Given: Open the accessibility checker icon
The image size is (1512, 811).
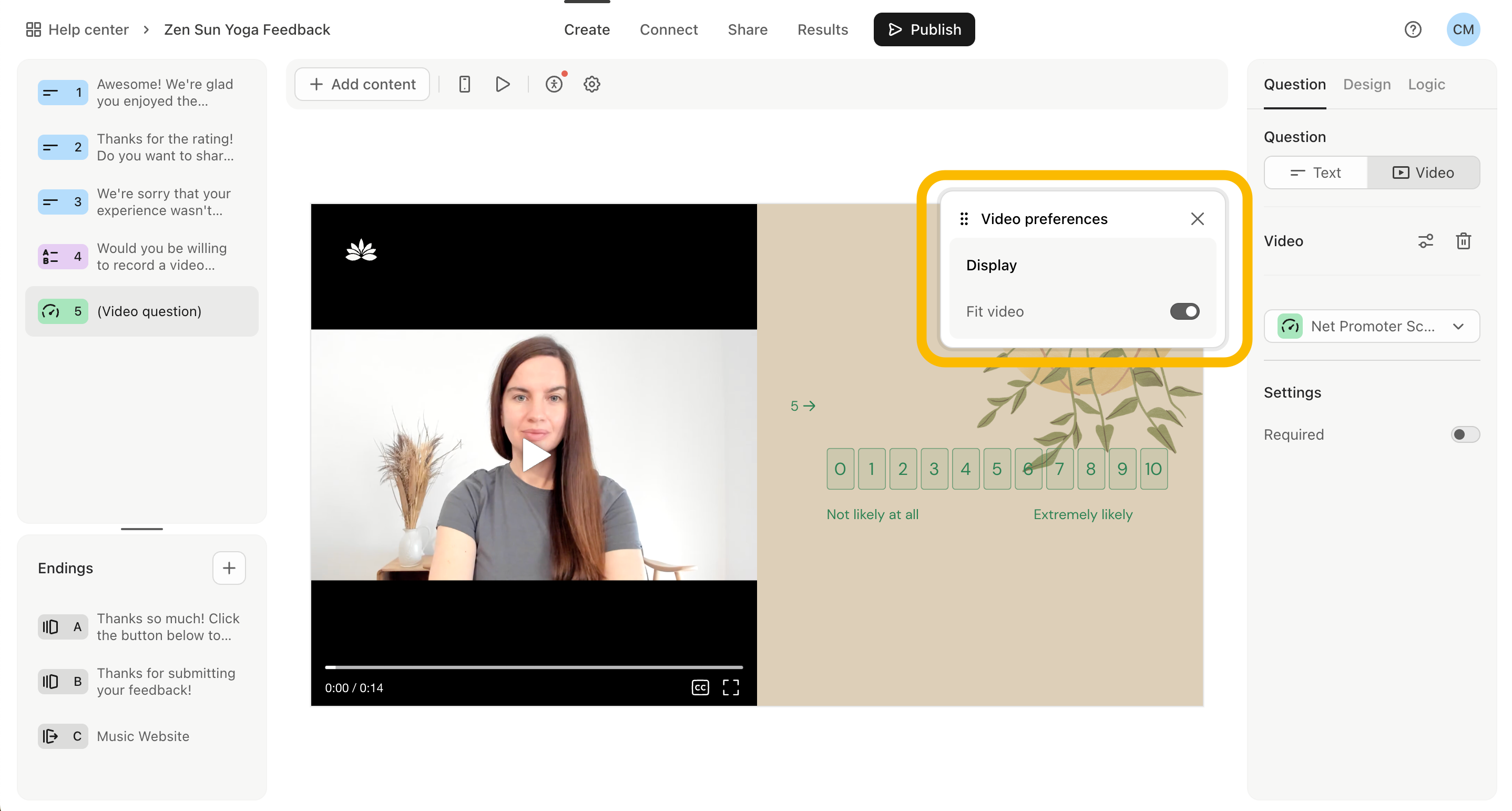Looking at the screenshot, I should 554,84.
